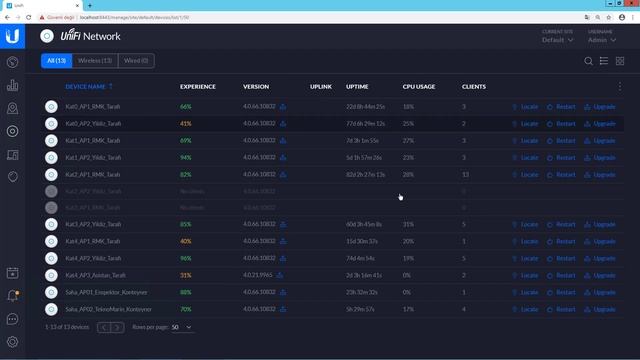640x360 pixels.
Task: Open the Rows per page dropdown
Action: (x=182, y=327)
